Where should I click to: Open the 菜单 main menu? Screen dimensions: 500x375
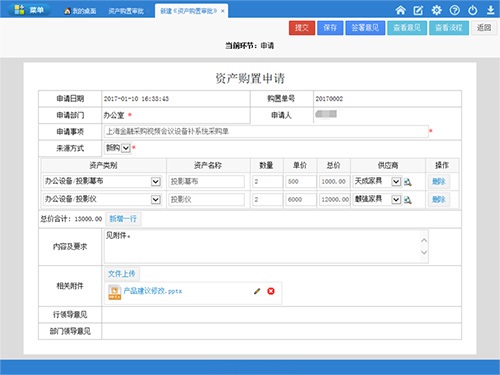(x=29, y=10)
